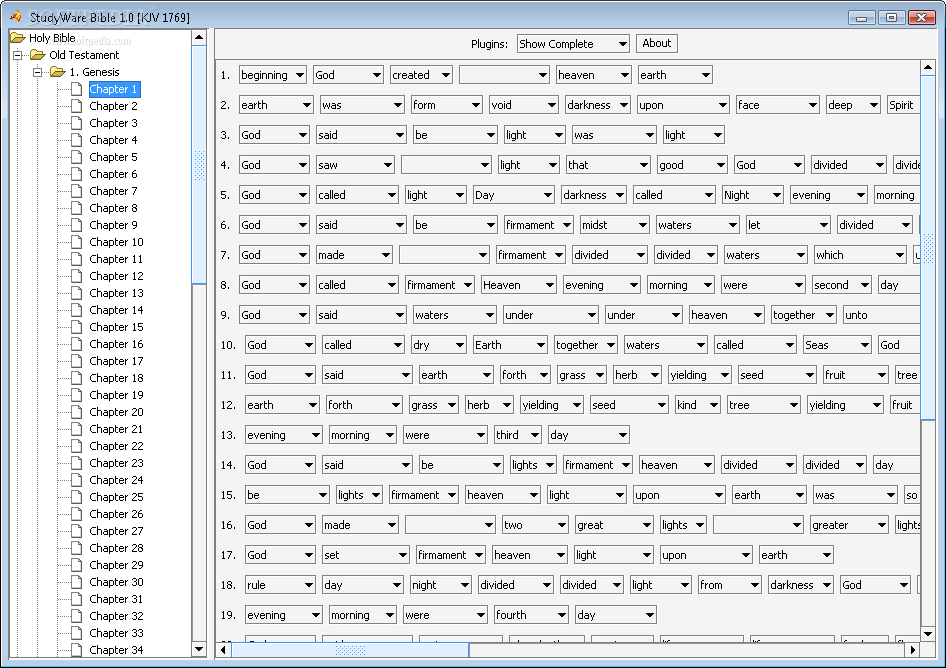Click the StudyWare flame icon in title bar

tap(16, 17)
